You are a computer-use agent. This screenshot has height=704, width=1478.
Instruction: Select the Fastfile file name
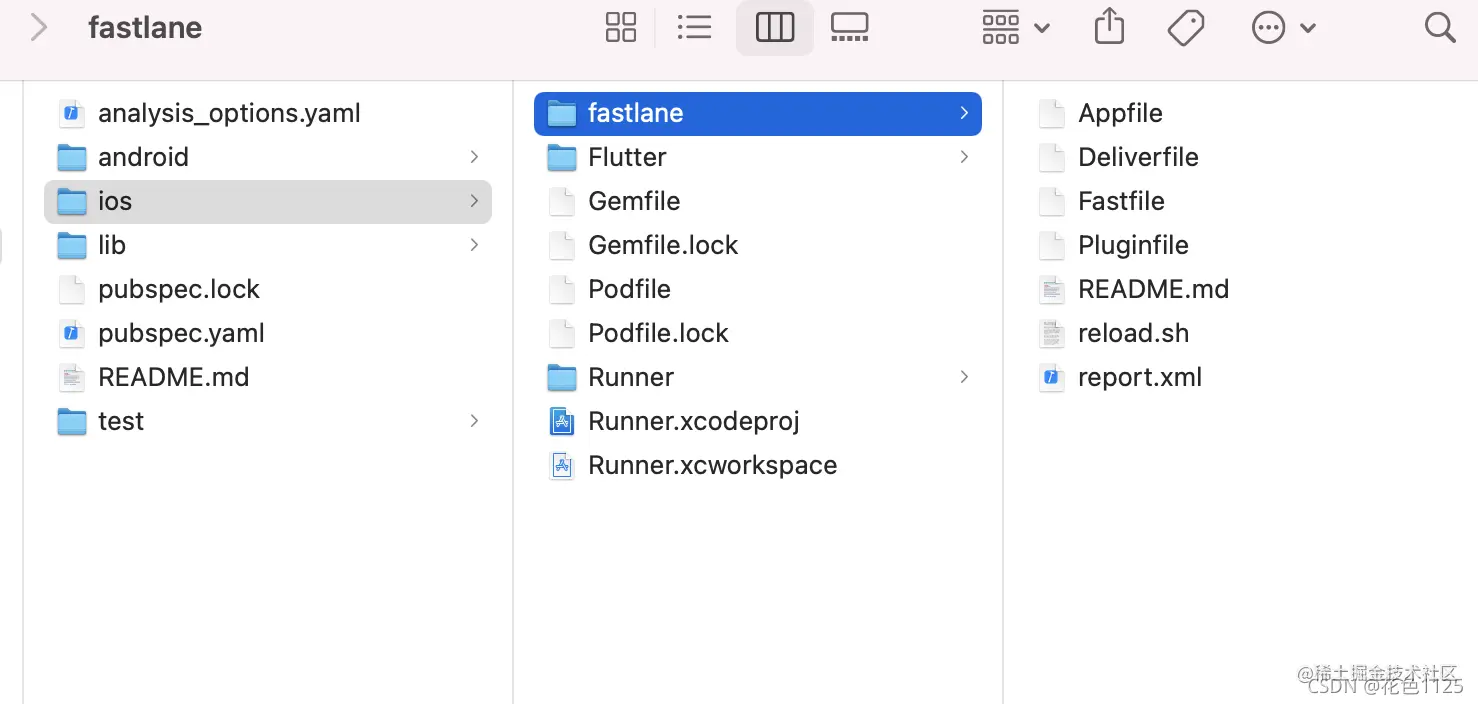[1121, 201]
